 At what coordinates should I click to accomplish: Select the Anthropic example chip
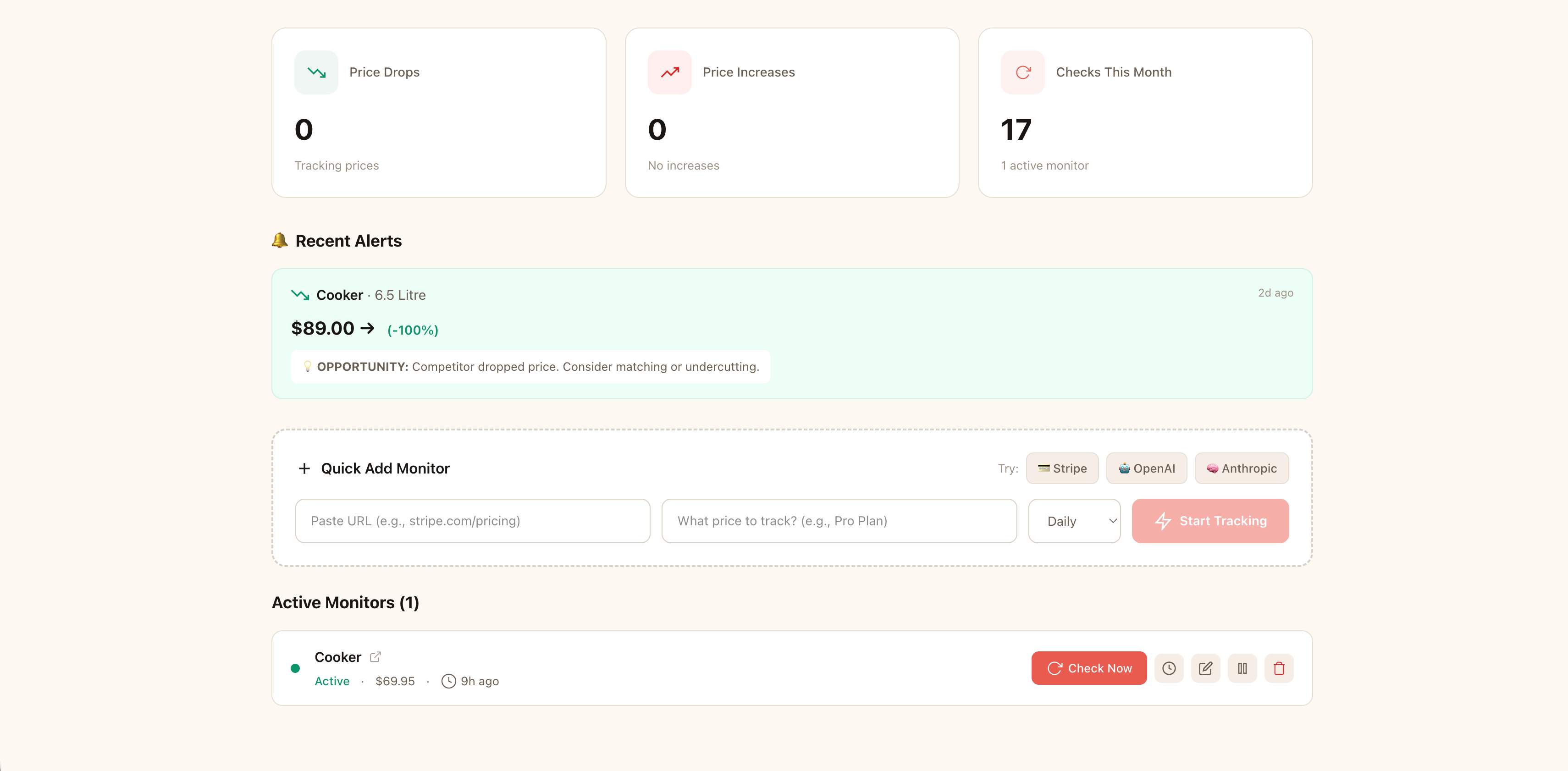click(x=1242, y=468)
